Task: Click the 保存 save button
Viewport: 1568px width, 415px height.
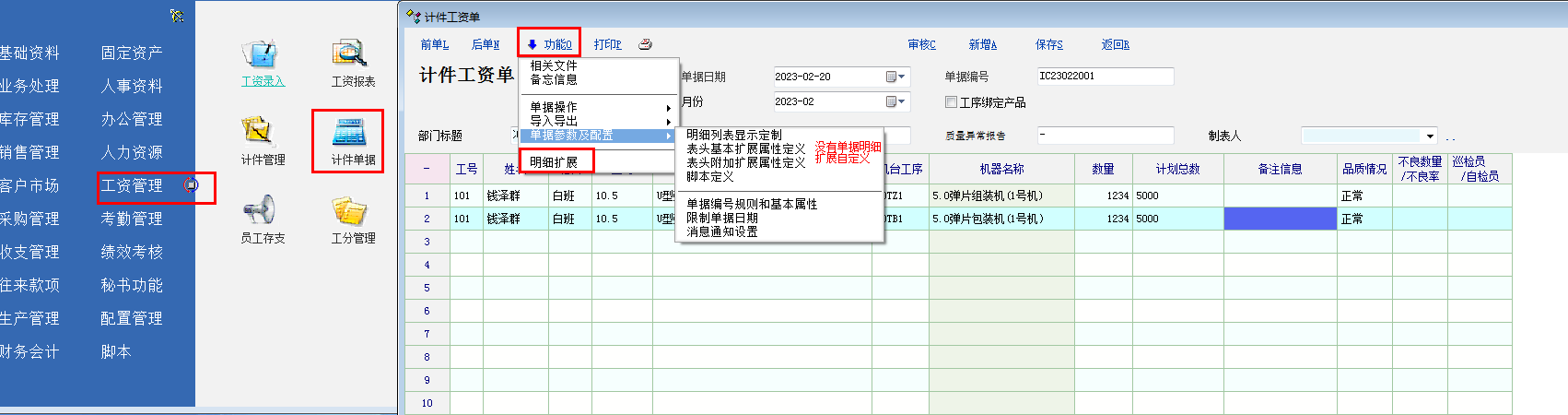Action: click(x=1048, y=44)
